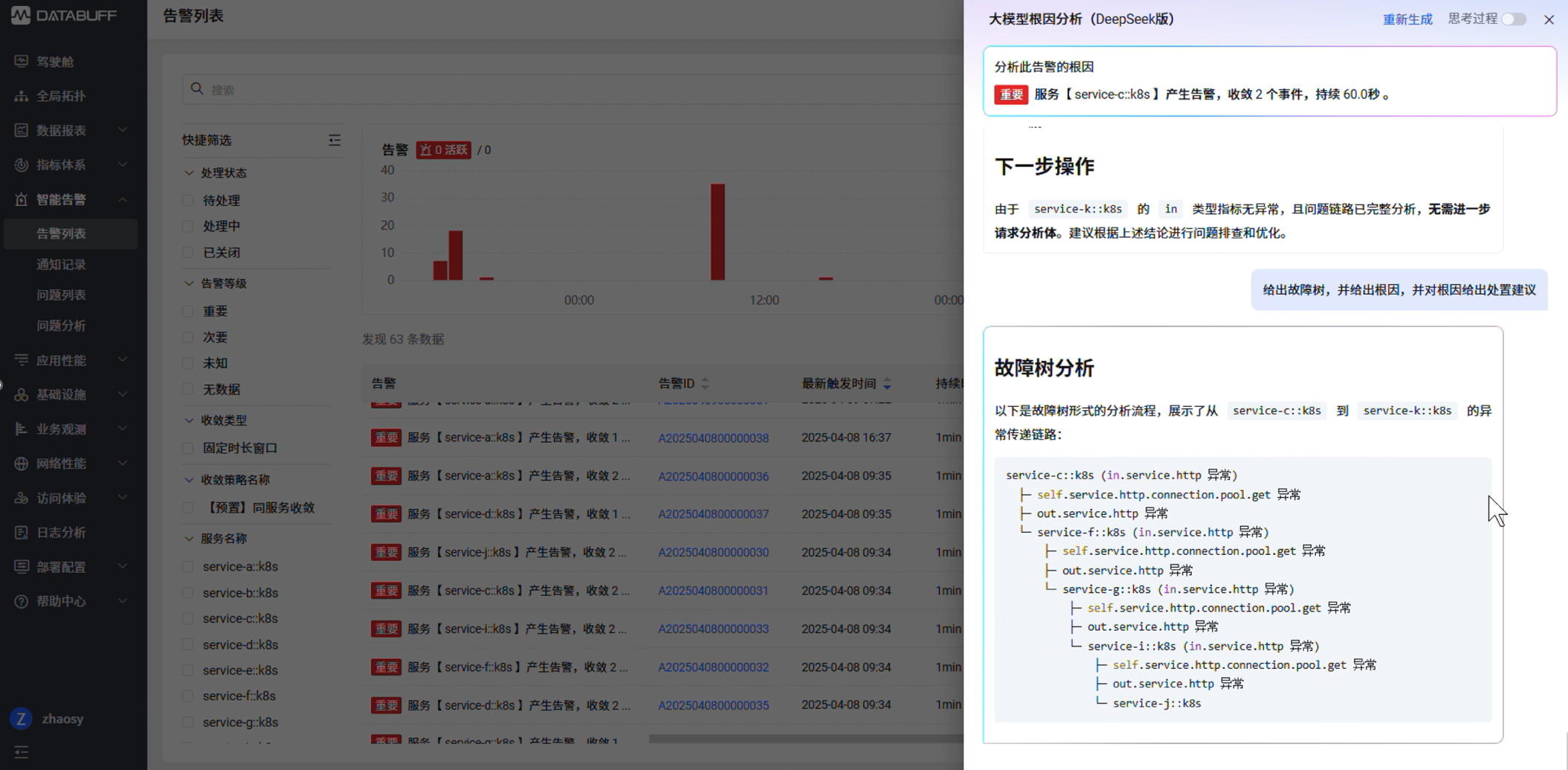
Task: Check the 未知 alarm level filter
Action: point(188,363)
